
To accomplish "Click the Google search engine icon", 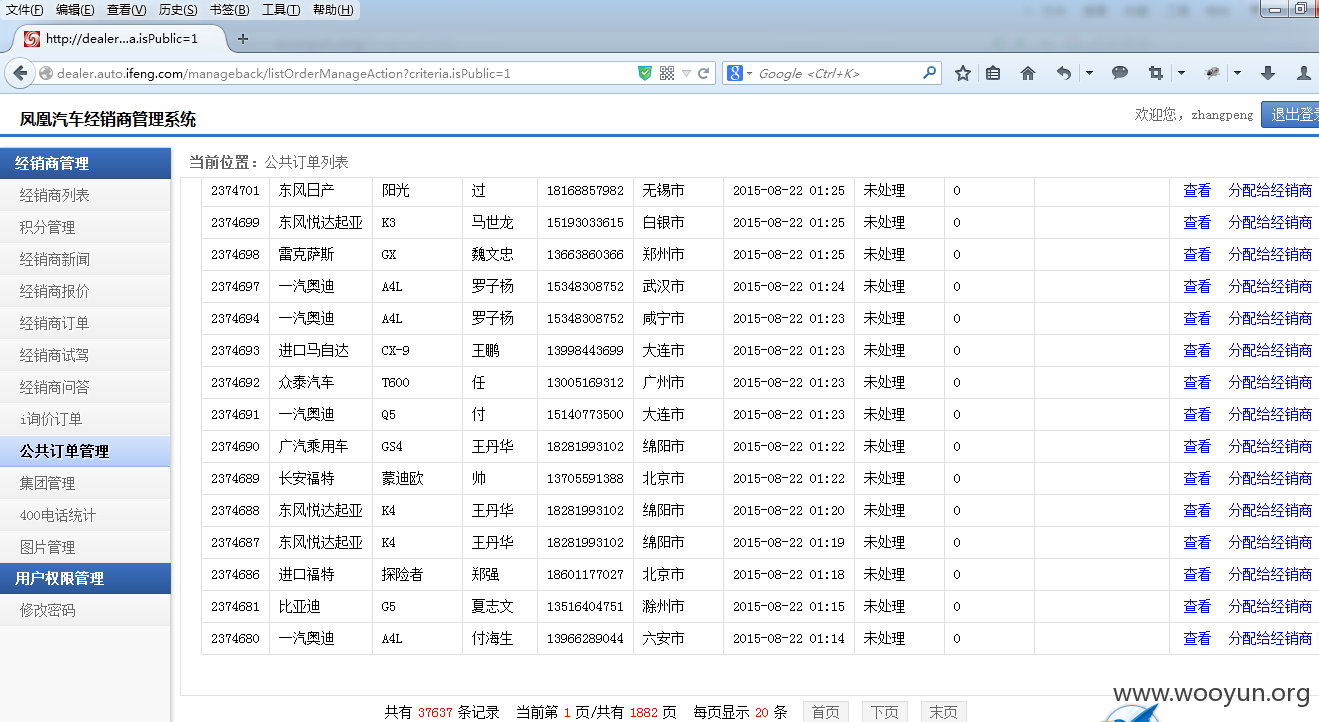I will [735, 73].
